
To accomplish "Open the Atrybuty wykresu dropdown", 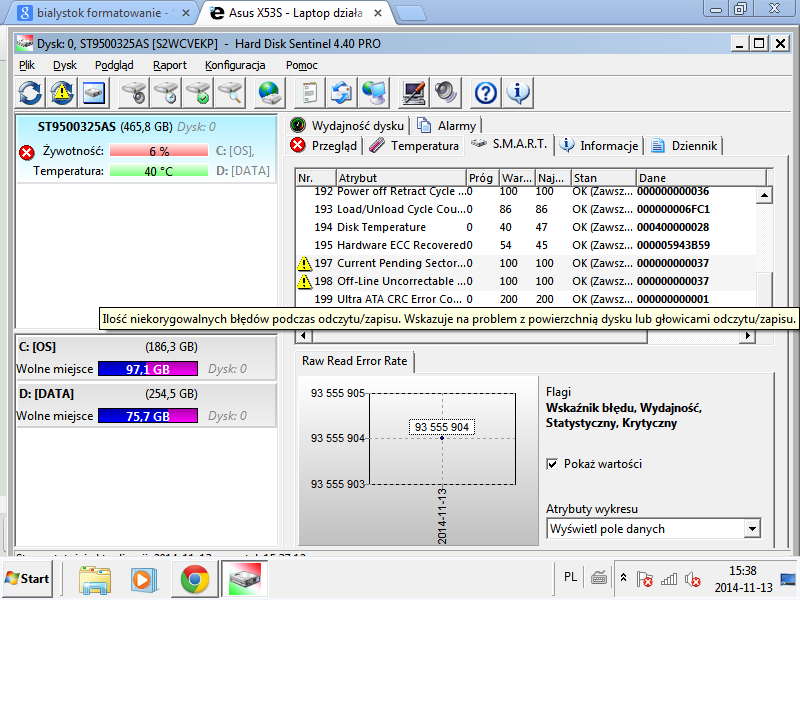I will point(752,529).
